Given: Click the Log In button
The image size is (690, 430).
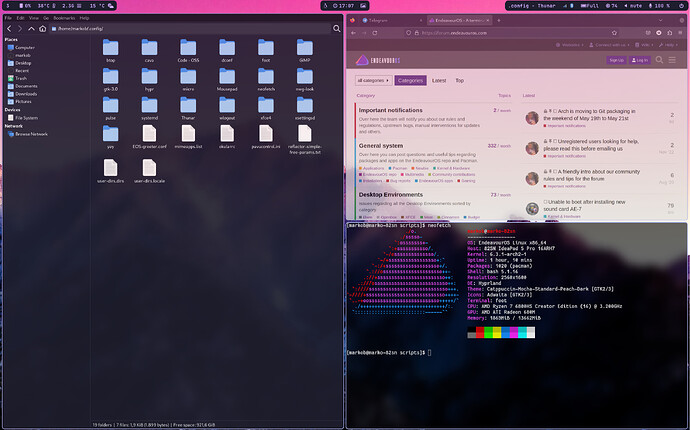Looking at the screenshot, I should pyautogui.click(x=639, y=60).
